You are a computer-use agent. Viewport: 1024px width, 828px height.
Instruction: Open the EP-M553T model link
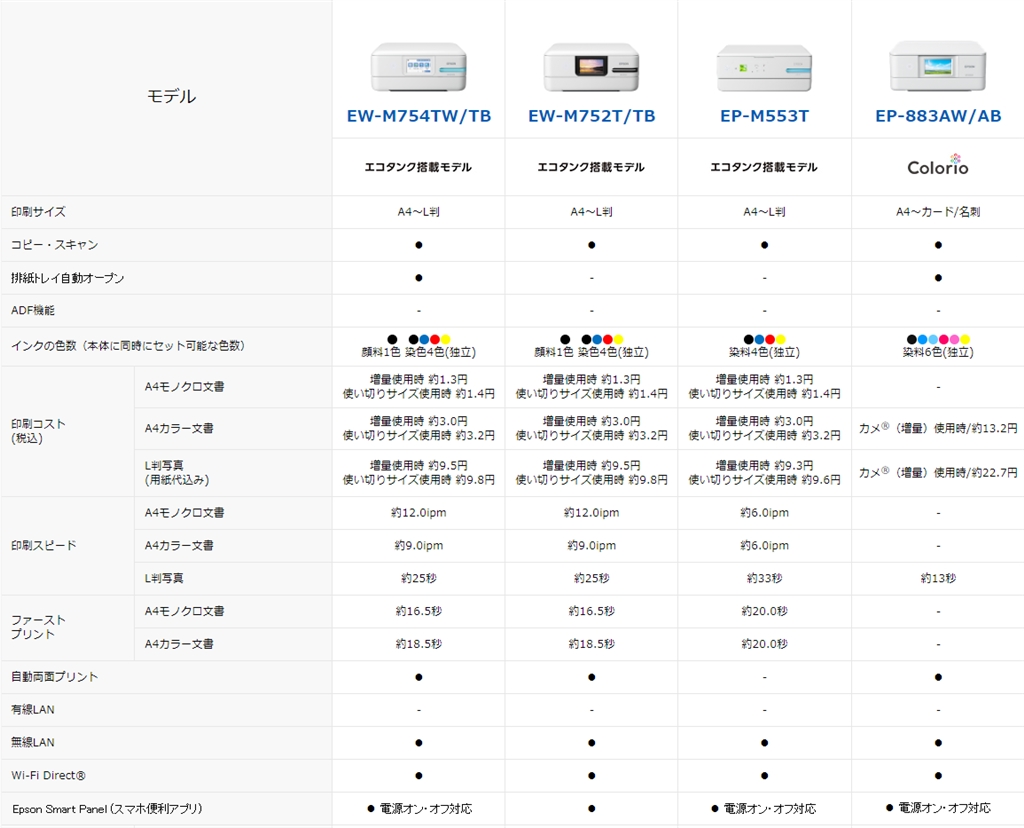coord(765,116)
